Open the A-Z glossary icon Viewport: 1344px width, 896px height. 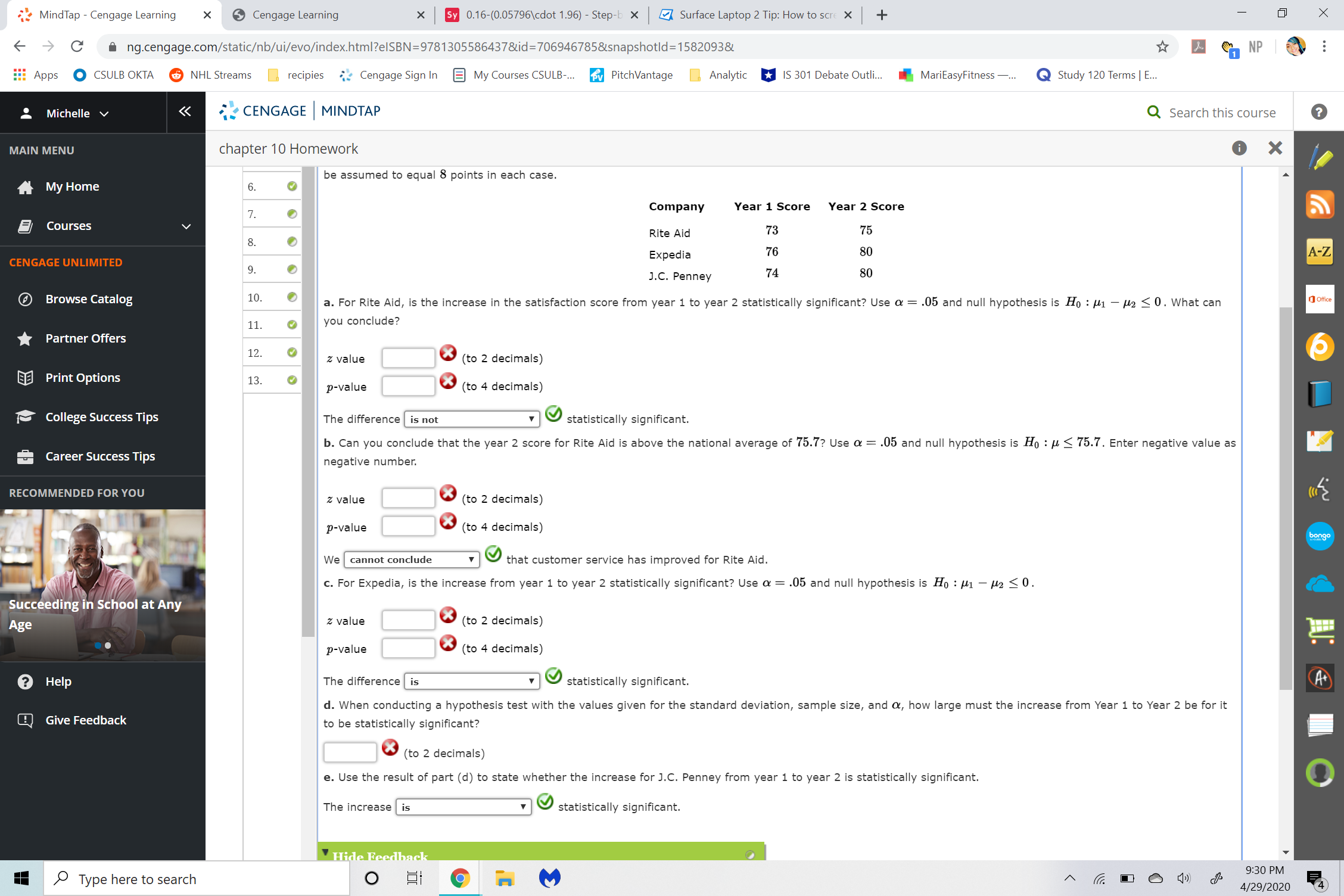1319,252
